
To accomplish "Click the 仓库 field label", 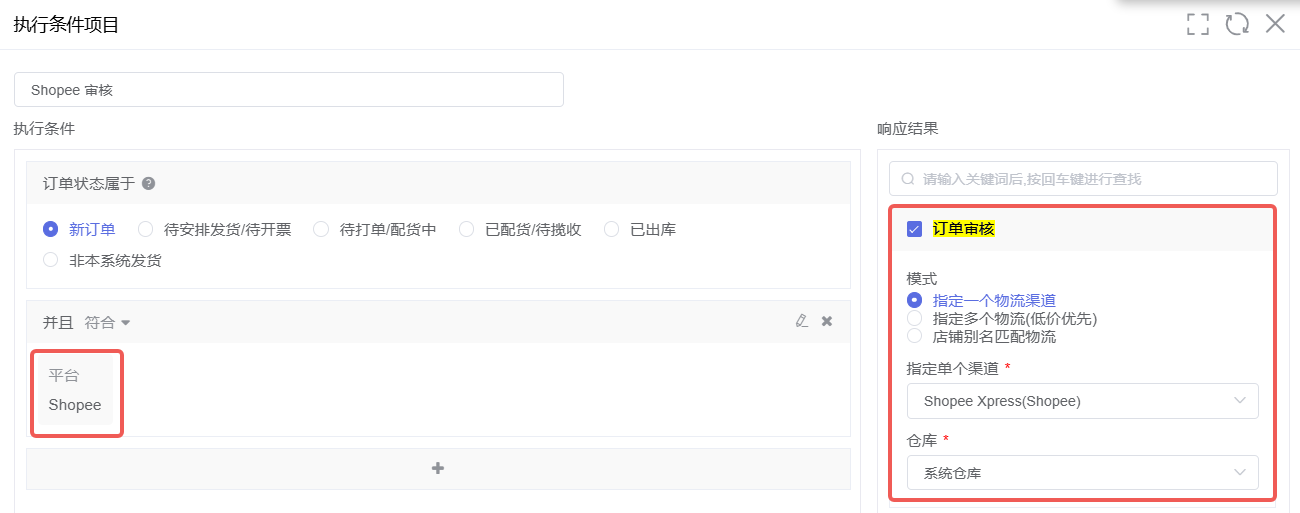I will (x=921, y=440).
